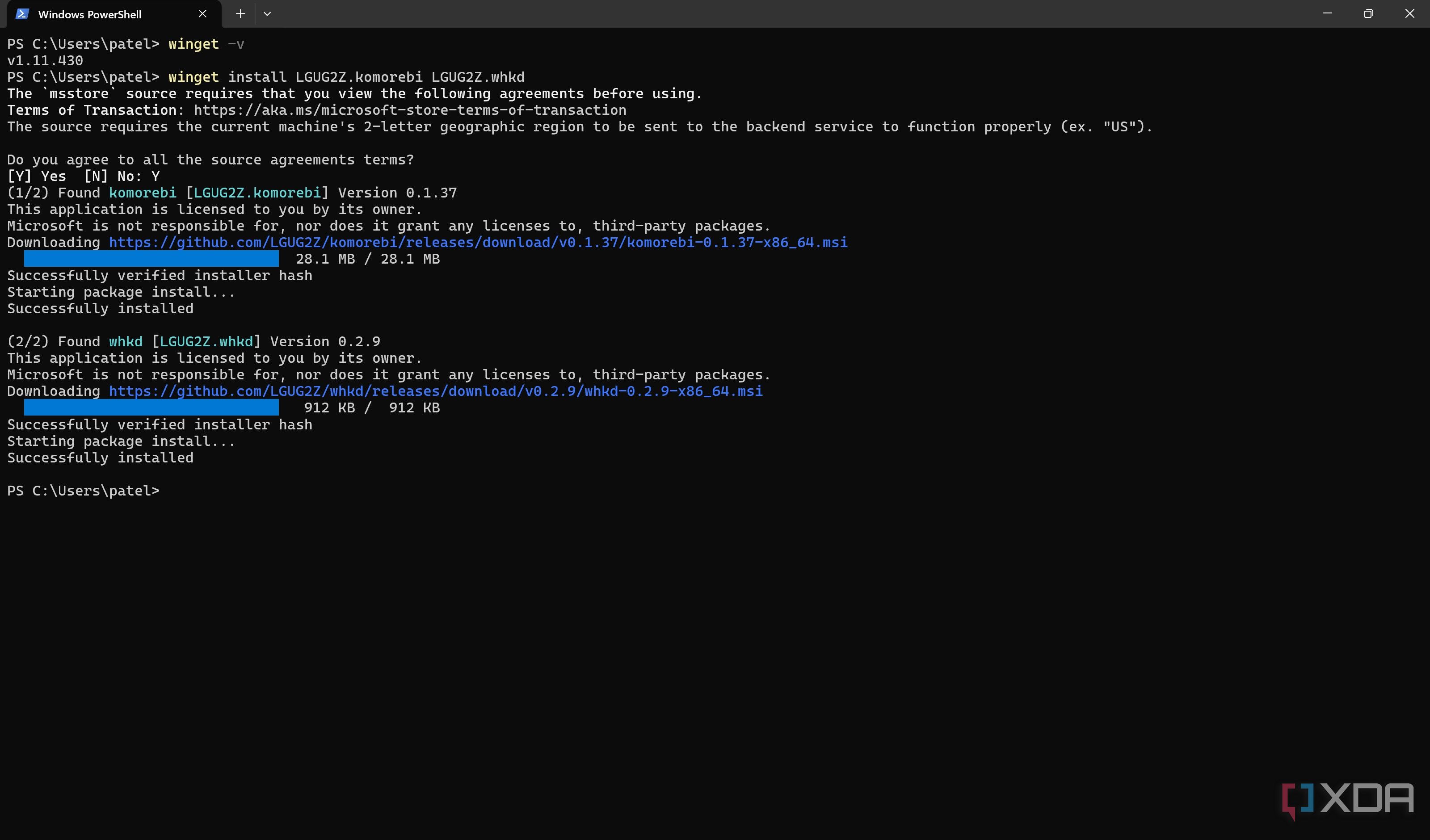This screenshot has width=1430, height=840.
Task: Click the whkd 912 KB progress bar
Action: (151, 407)
